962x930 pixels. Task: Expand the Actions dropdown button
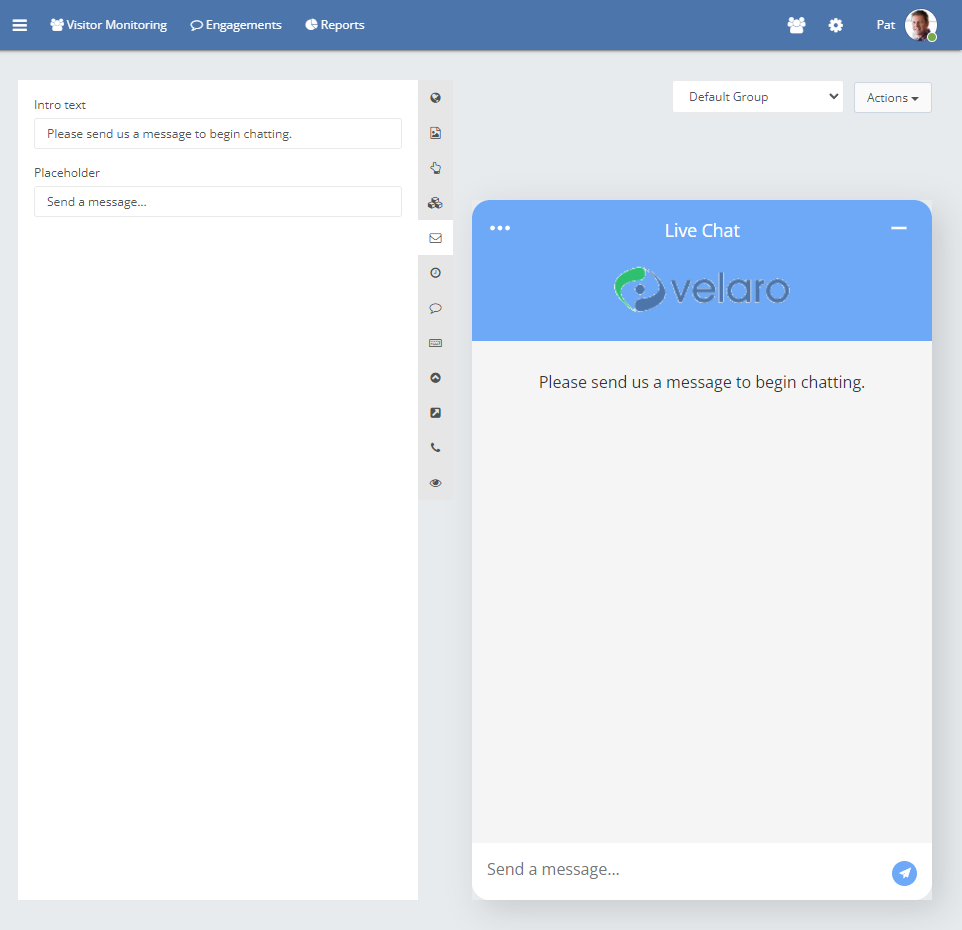[x=892, y=98]
